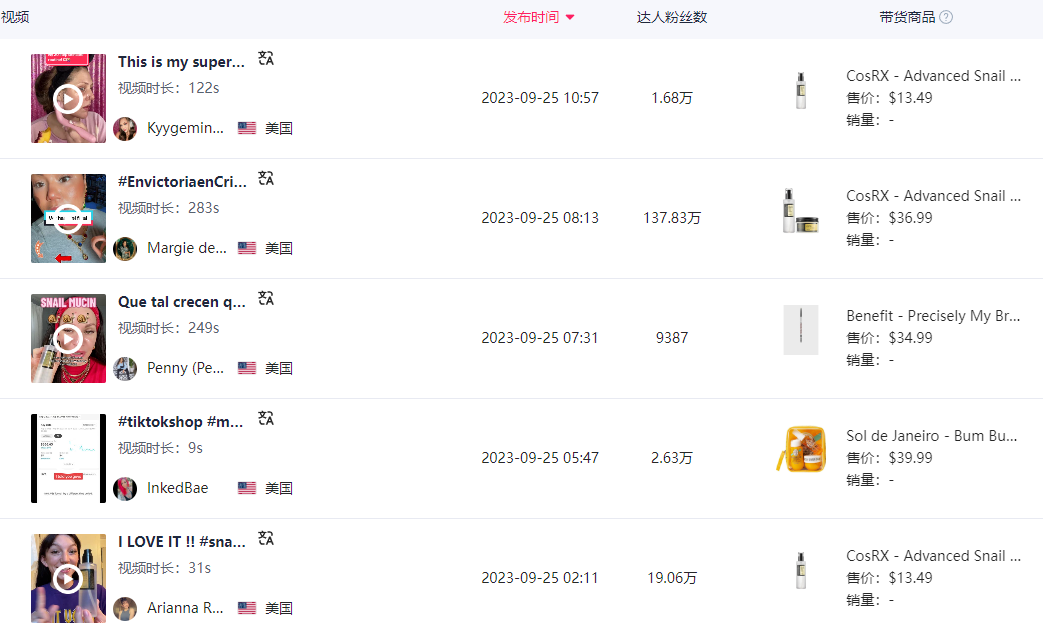This screenshot has width=1043, height=636.
Task: Click the 达人粉丝数 column header
Action: [672, 17]
